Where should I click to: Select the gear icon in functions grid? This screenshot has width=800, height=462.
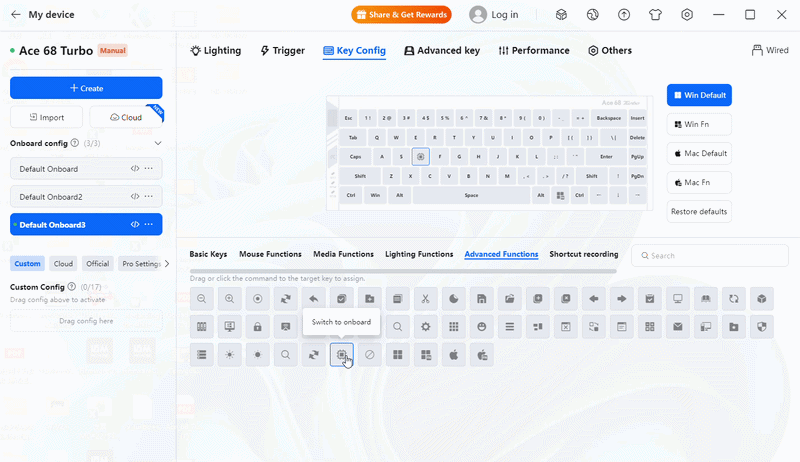pyautogui.click(x=426, y=327)
